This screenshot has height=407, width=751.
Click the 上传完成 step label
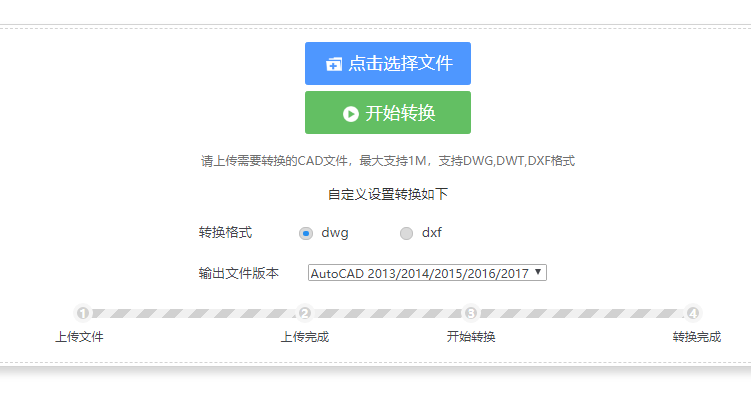[305, 337]
